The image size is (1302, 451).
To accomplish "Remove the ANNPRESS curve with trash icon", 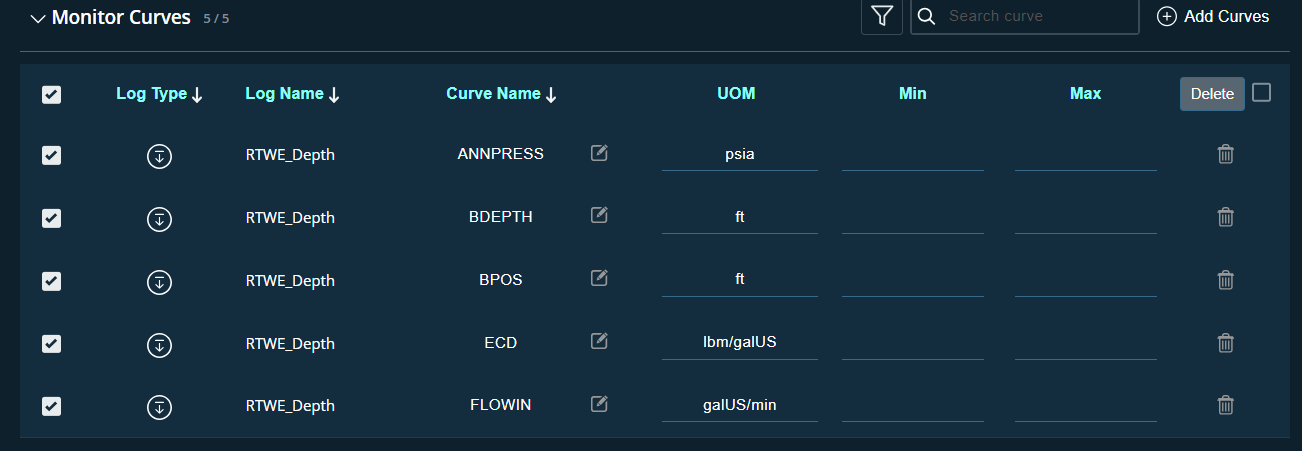I will click(1225, 154).
